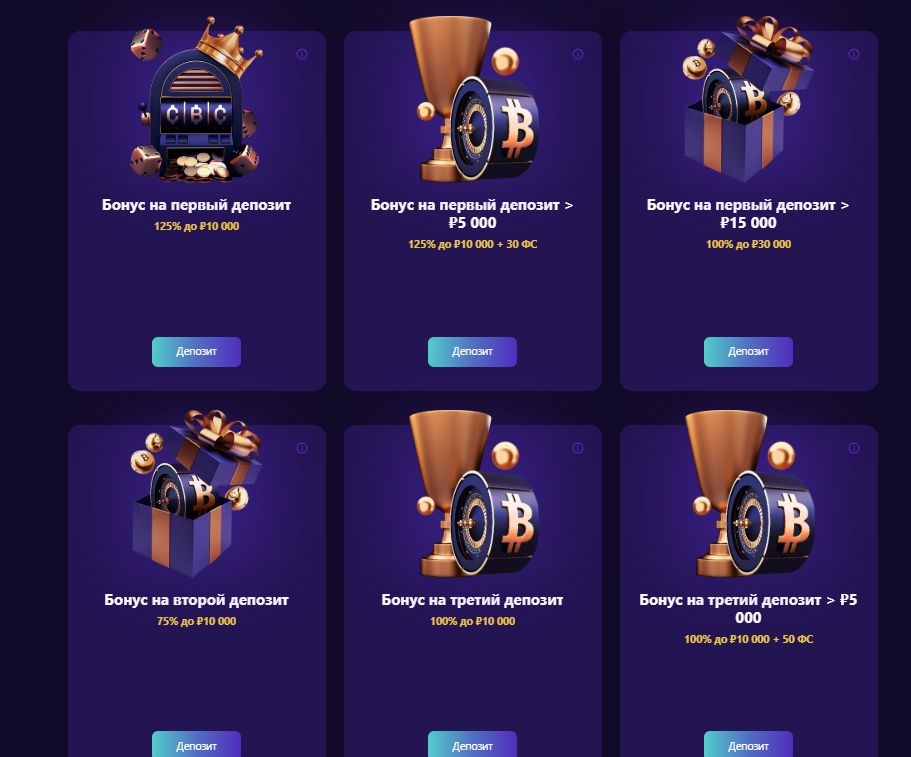Click Депозит button for 100% + 50 ФС bonus

748,744
